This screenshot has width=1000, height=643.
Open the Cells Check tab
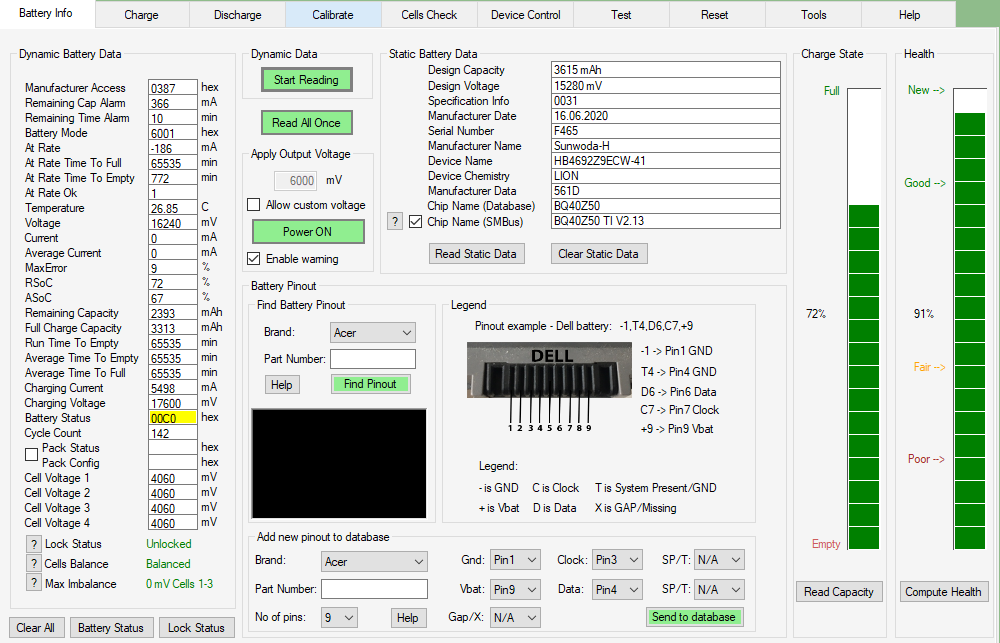(429, 15)
